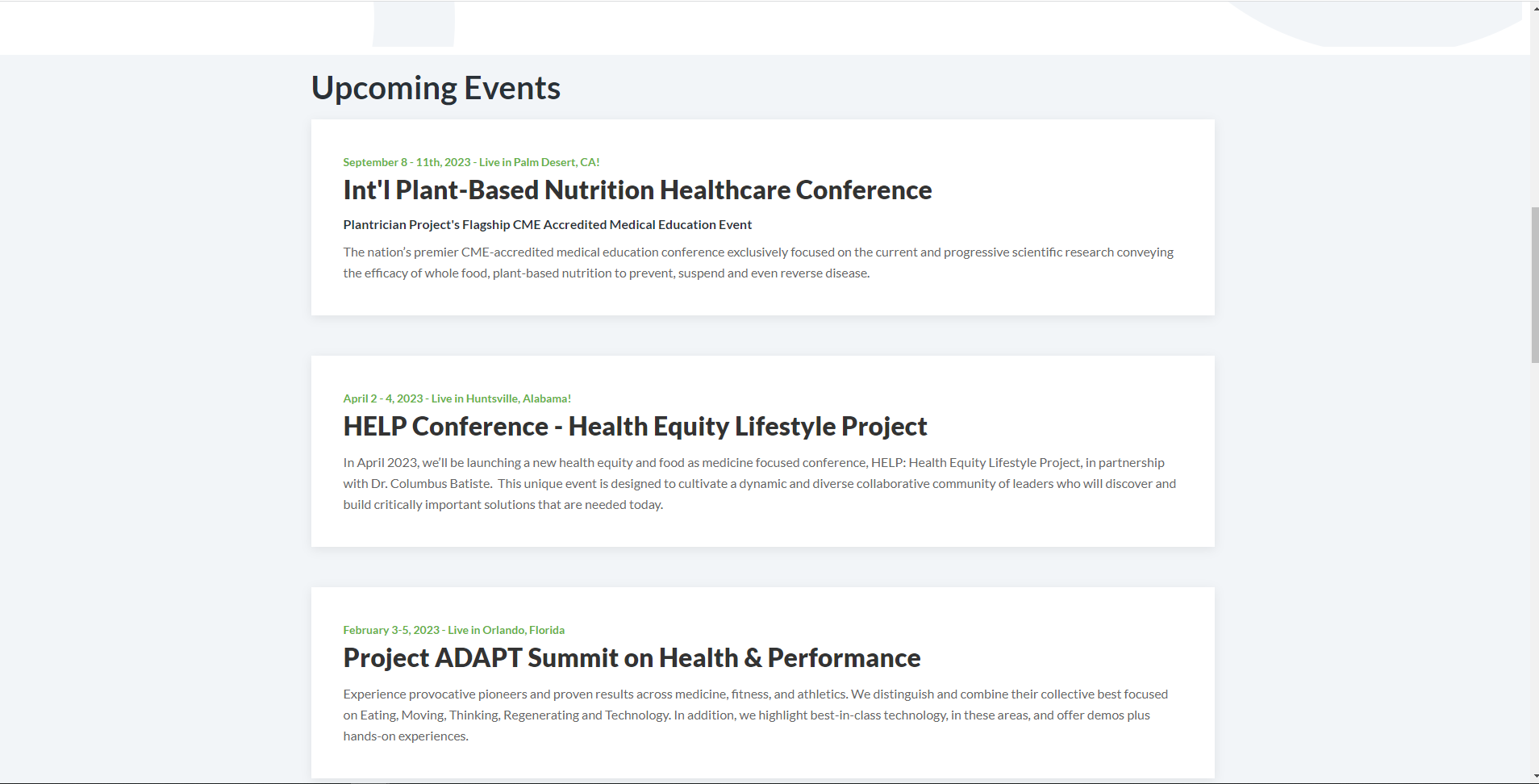
Task: Click the scrollbar track below the thumb
Action: tap(1534, 565)
